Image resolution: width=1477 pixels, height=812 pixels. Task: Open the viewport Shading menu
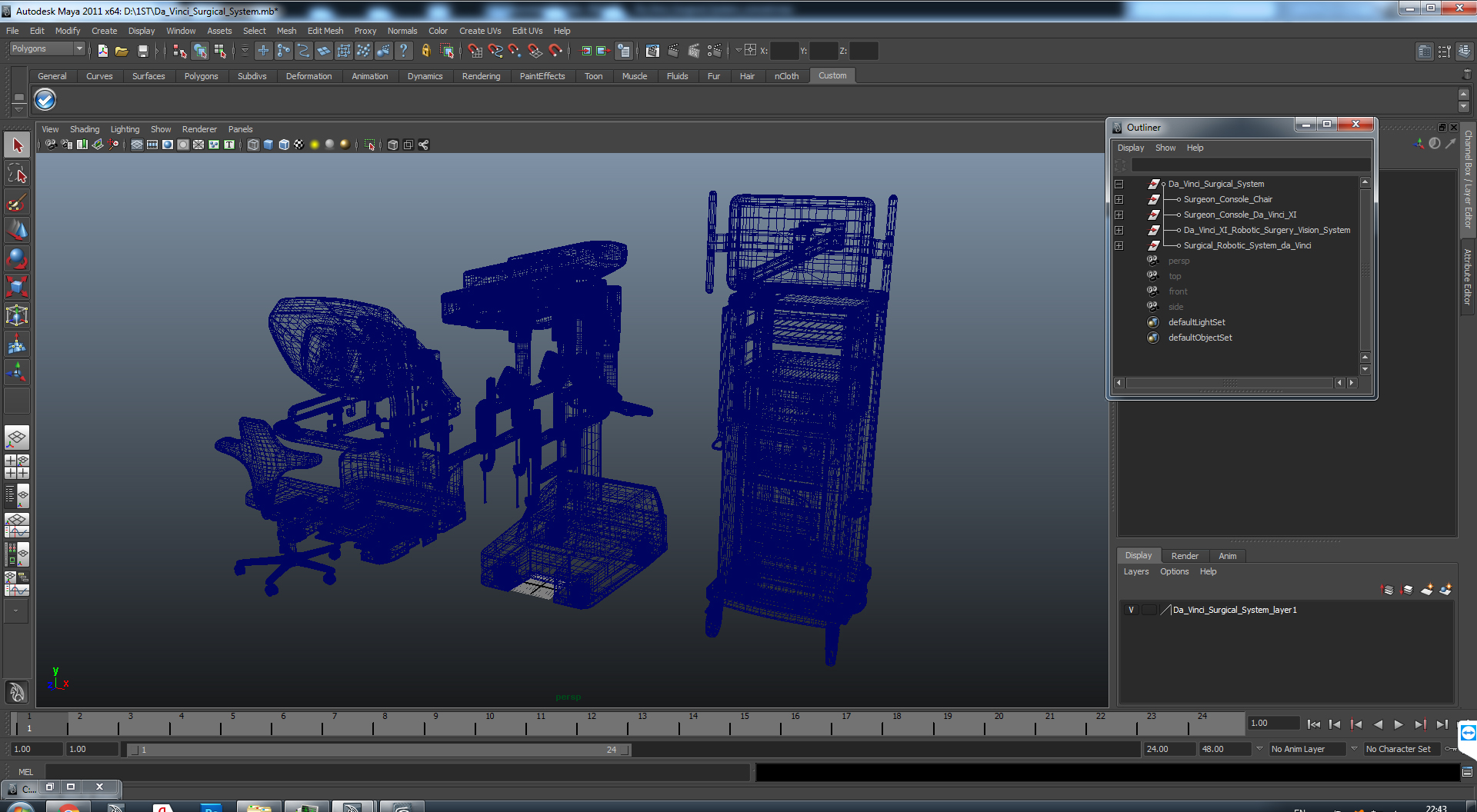click(x=85, y=129)
